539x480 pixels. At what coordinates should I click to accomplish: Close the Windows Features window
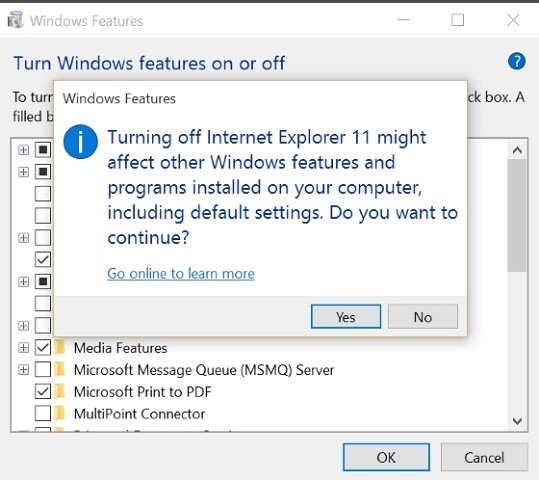[x=513, y=20]
